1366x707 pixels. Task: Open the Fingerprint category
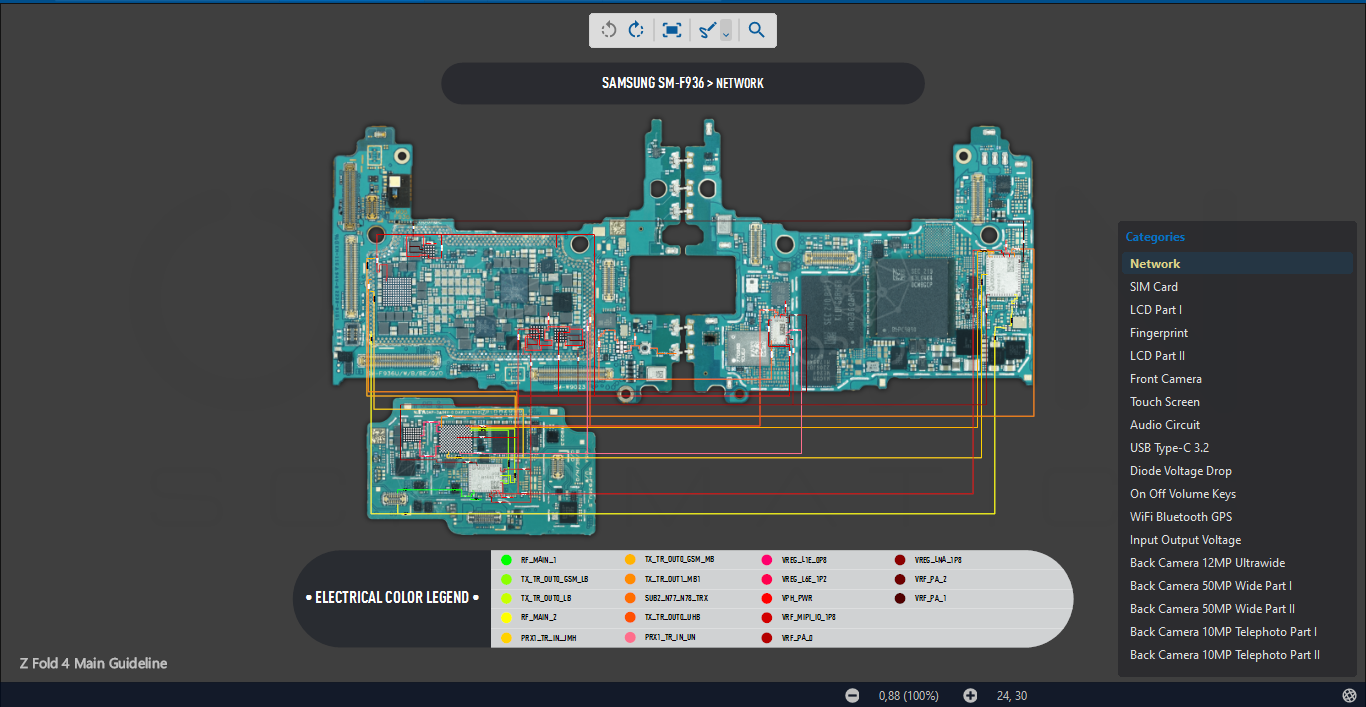click(x=1237, y=333)
